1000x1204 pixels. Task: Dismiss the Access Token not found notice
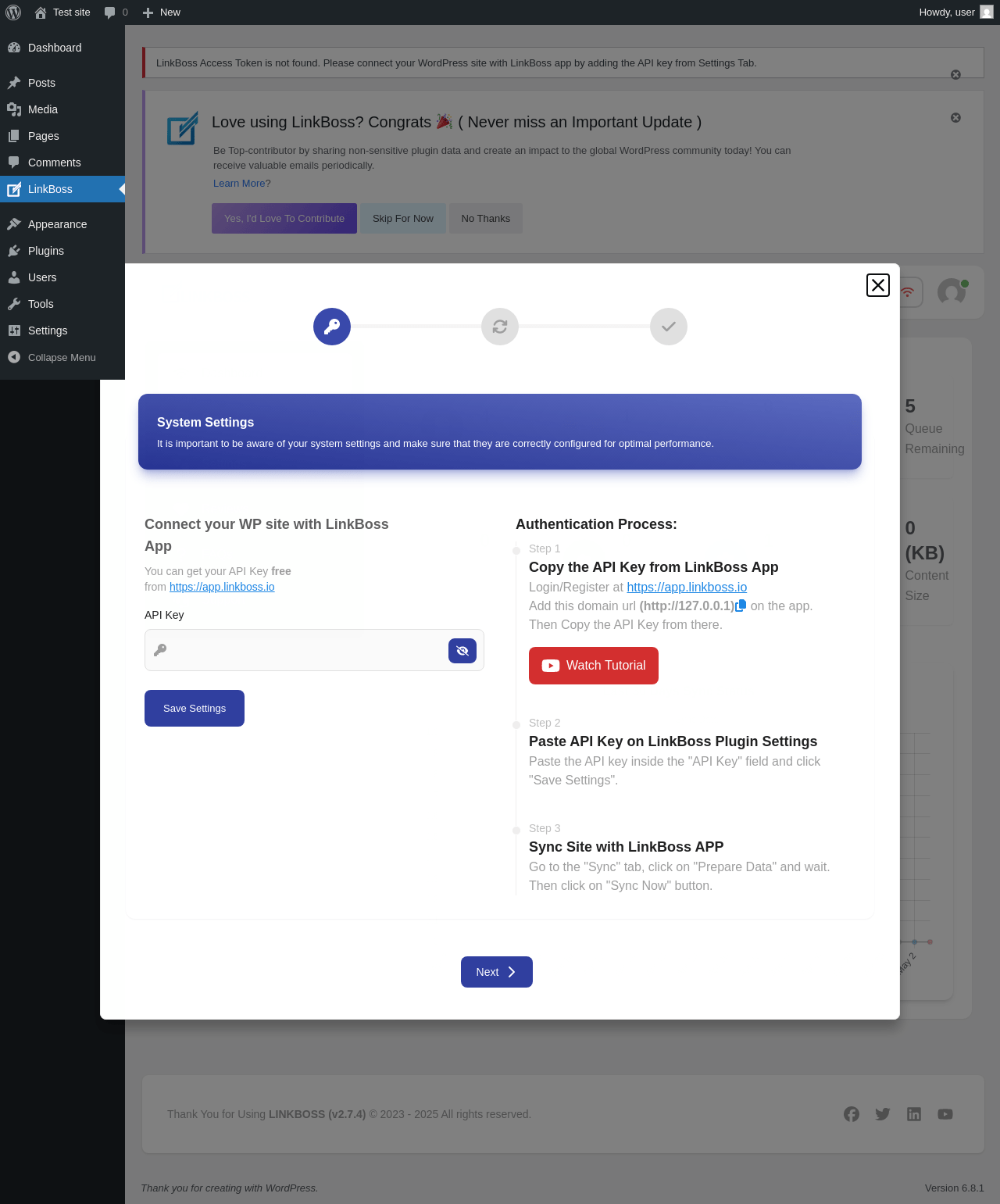point(955,75)
